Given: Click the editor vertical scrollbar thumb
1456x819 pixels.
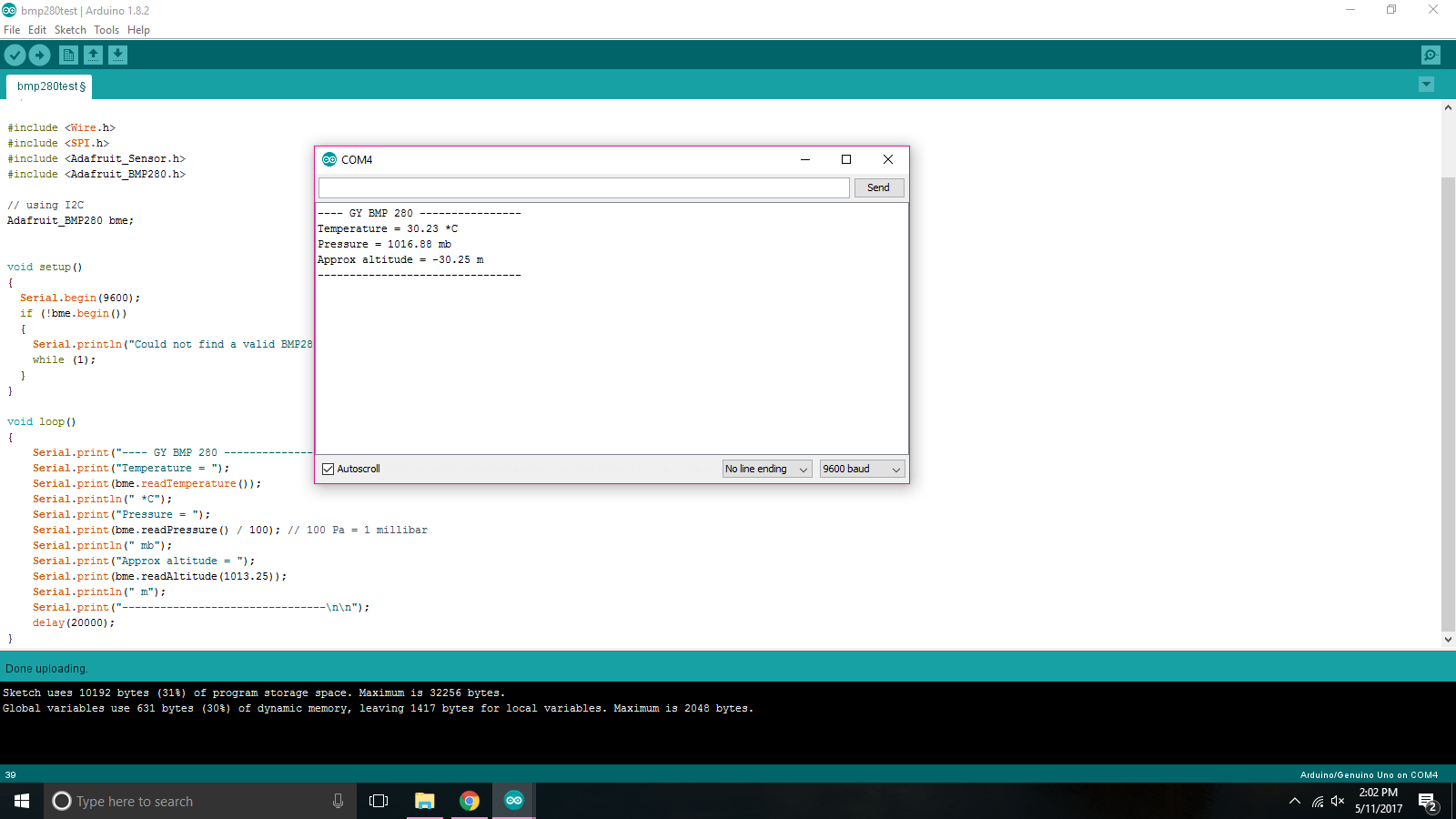Looking at the screenshot, I should tap(1448, 404).
